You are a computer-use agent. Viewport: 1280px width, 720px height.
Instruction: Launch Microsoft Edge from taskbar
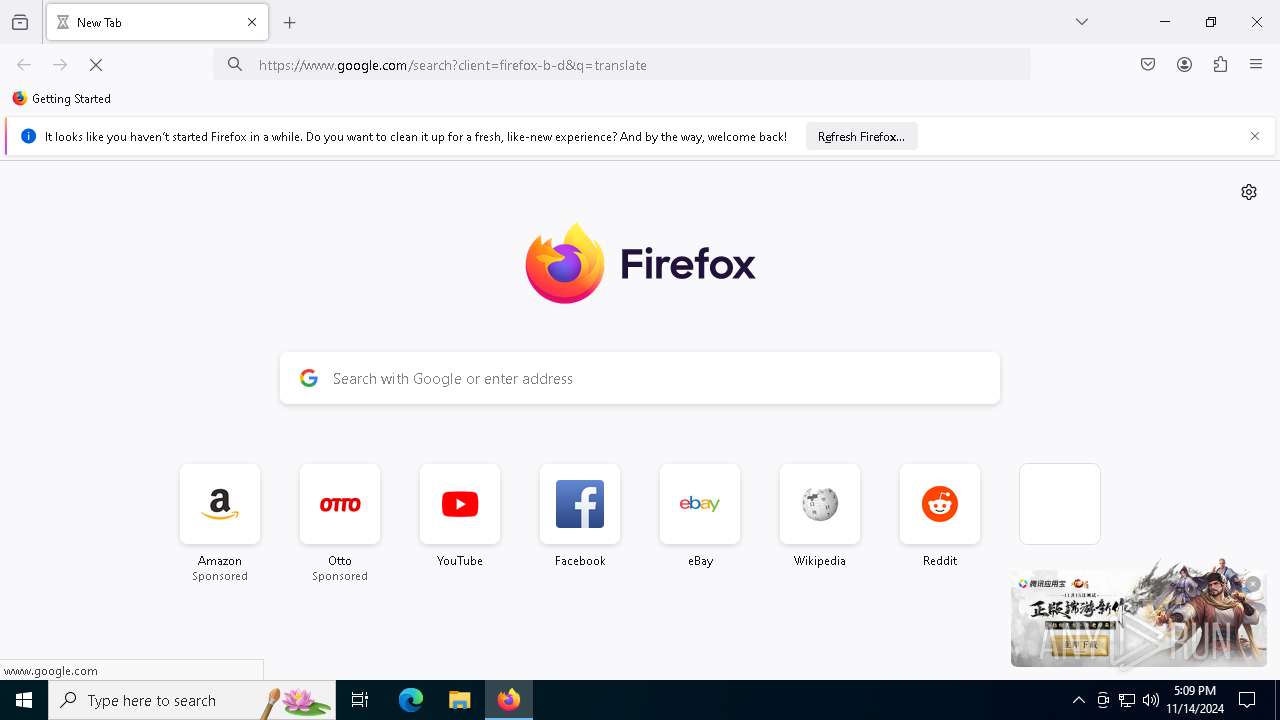tap(411, 700)
